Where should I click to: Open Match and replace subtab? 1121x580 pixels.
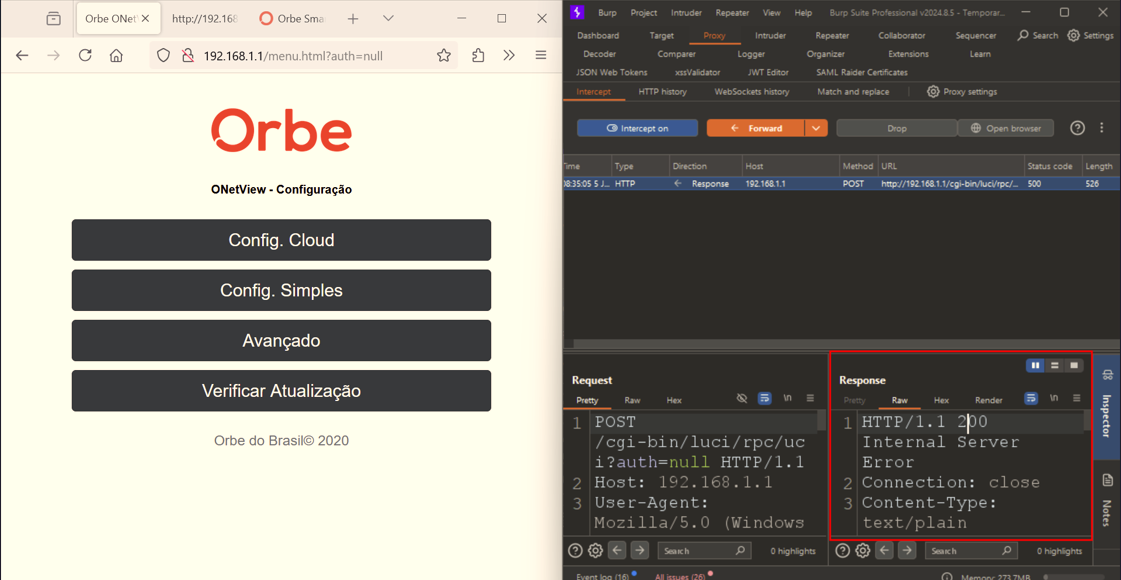(853, 92)
